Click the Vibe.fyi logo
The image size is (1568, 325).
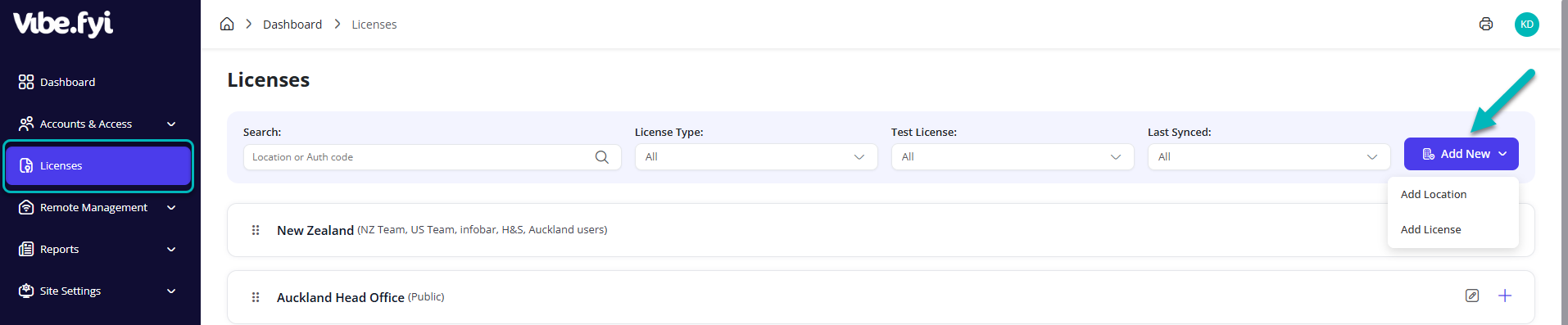(x=63, y=24)
